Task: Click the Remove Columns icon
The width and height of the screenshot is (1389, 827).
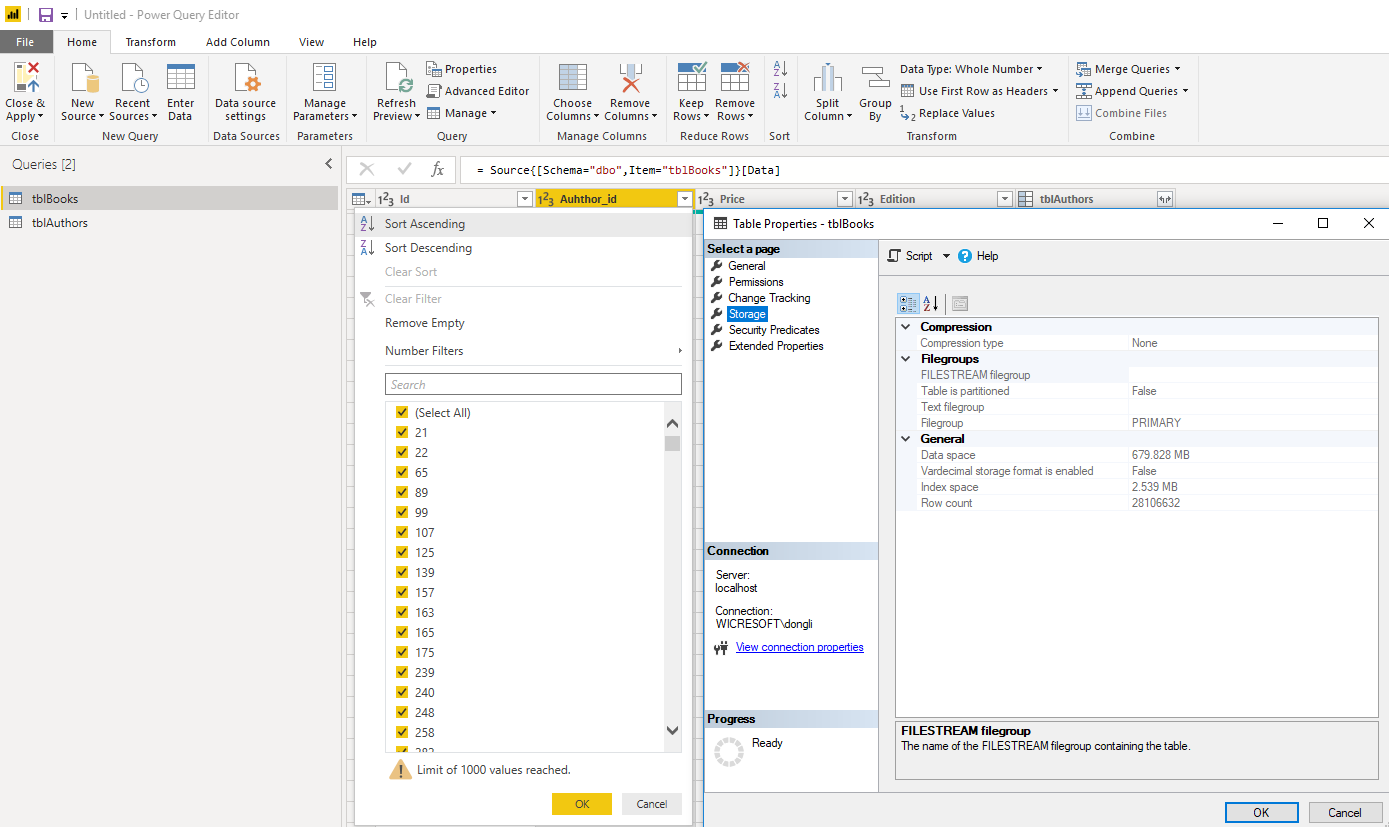Action: (630, 78)
